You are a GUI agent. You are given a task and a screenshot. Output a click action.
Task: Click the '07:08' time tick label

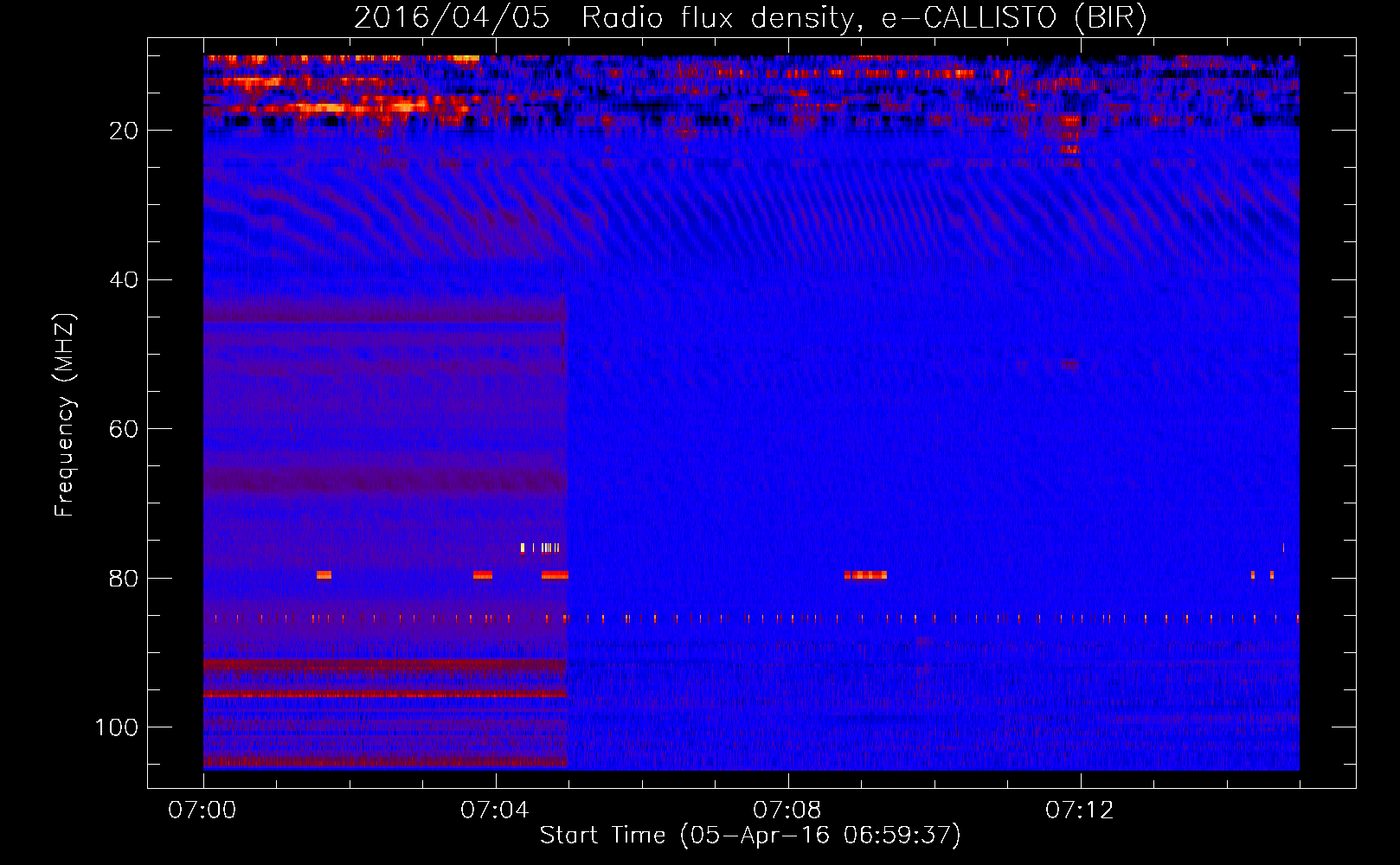tap(787, 811)
